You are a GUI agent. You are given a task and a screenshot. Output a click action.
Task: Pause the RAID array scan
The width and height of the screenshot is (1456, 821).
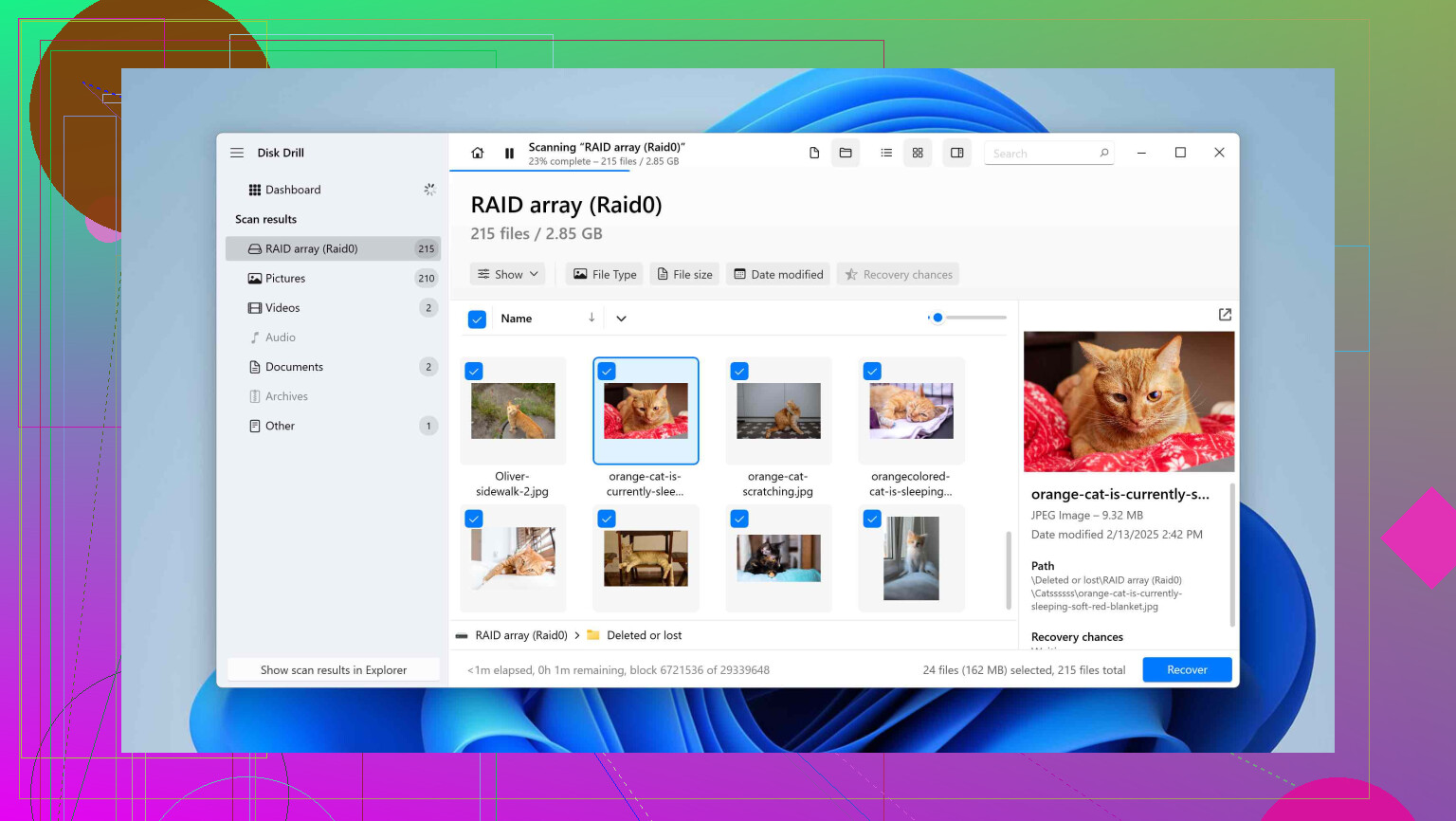[509, 154]
